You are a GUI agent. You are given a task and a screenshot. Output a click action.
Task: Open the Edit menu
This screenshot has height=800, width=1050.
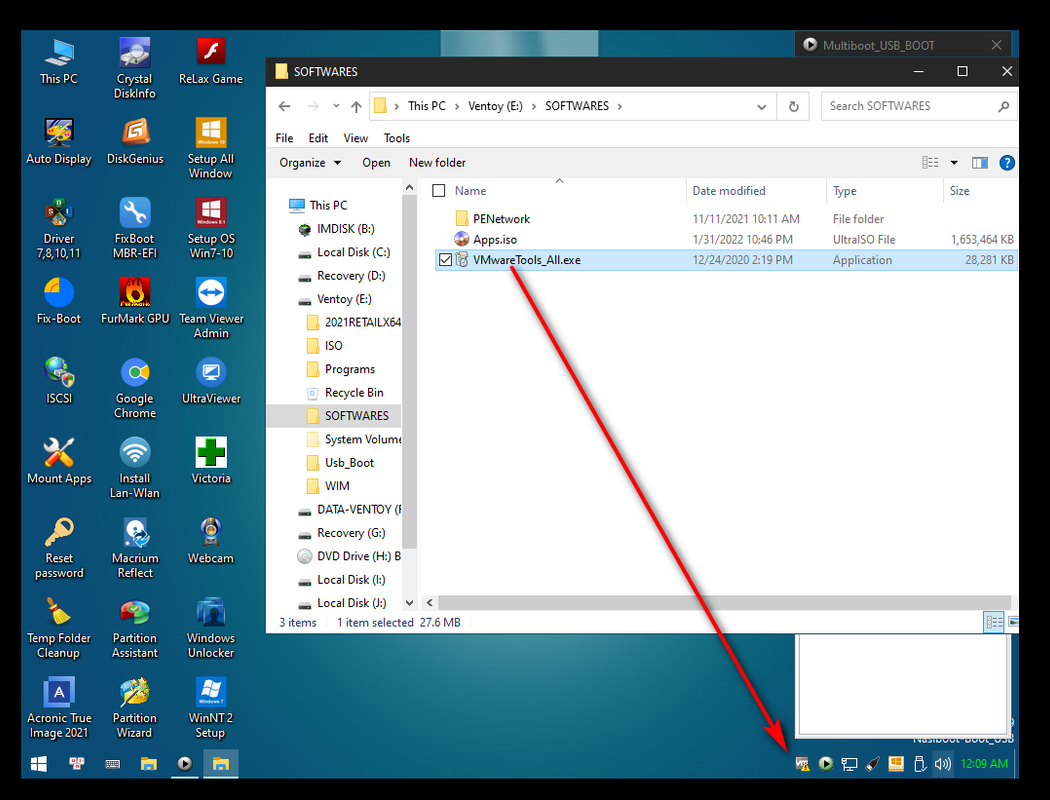tap(318, 138)
